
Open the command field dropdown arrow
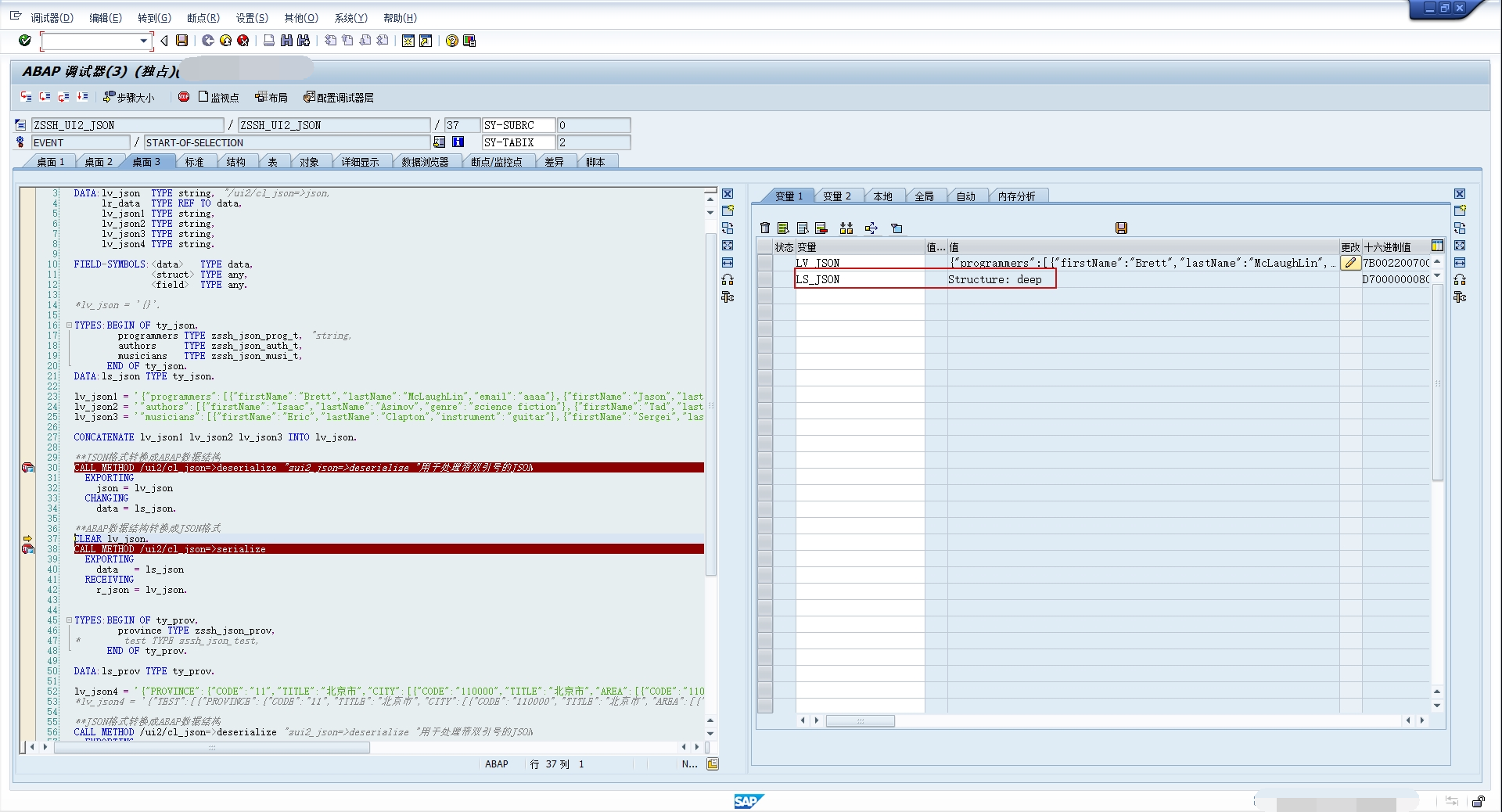click(x=143, y=41)
